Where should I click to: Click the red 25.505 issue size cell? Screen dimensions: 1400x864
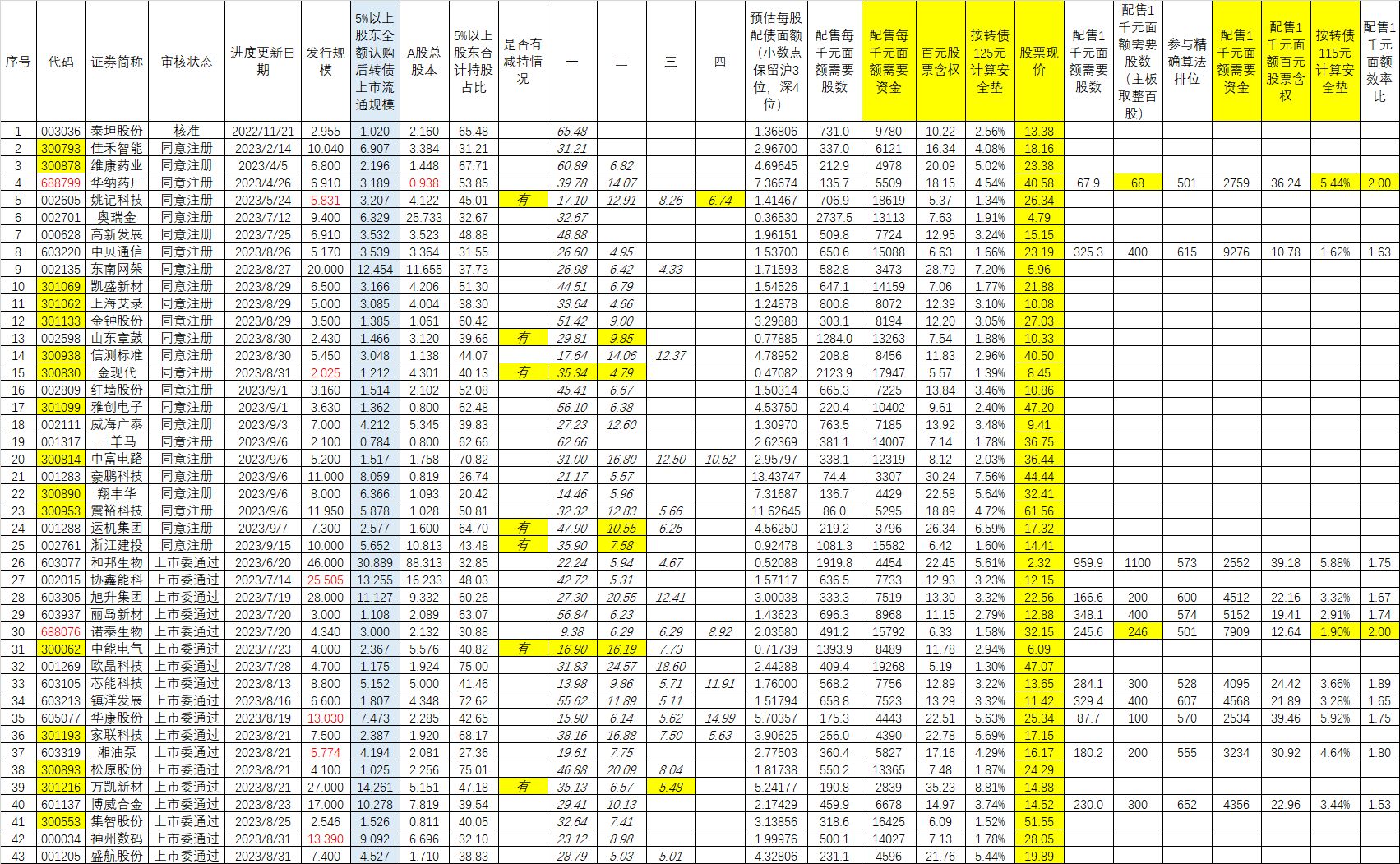pyautogui.click(x=326, y=580)
